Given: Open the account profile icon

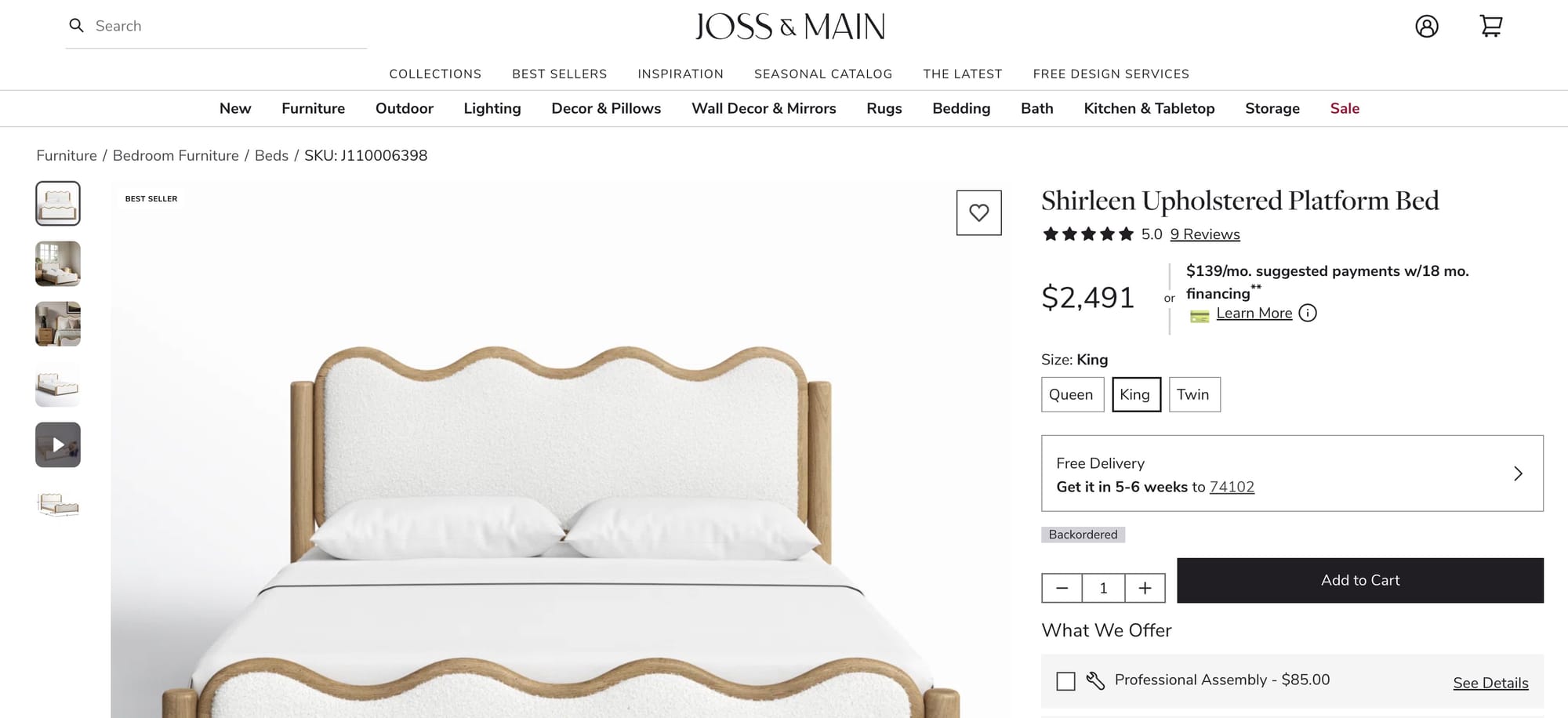Looking at the screenshot, I should click(1427, 26).
